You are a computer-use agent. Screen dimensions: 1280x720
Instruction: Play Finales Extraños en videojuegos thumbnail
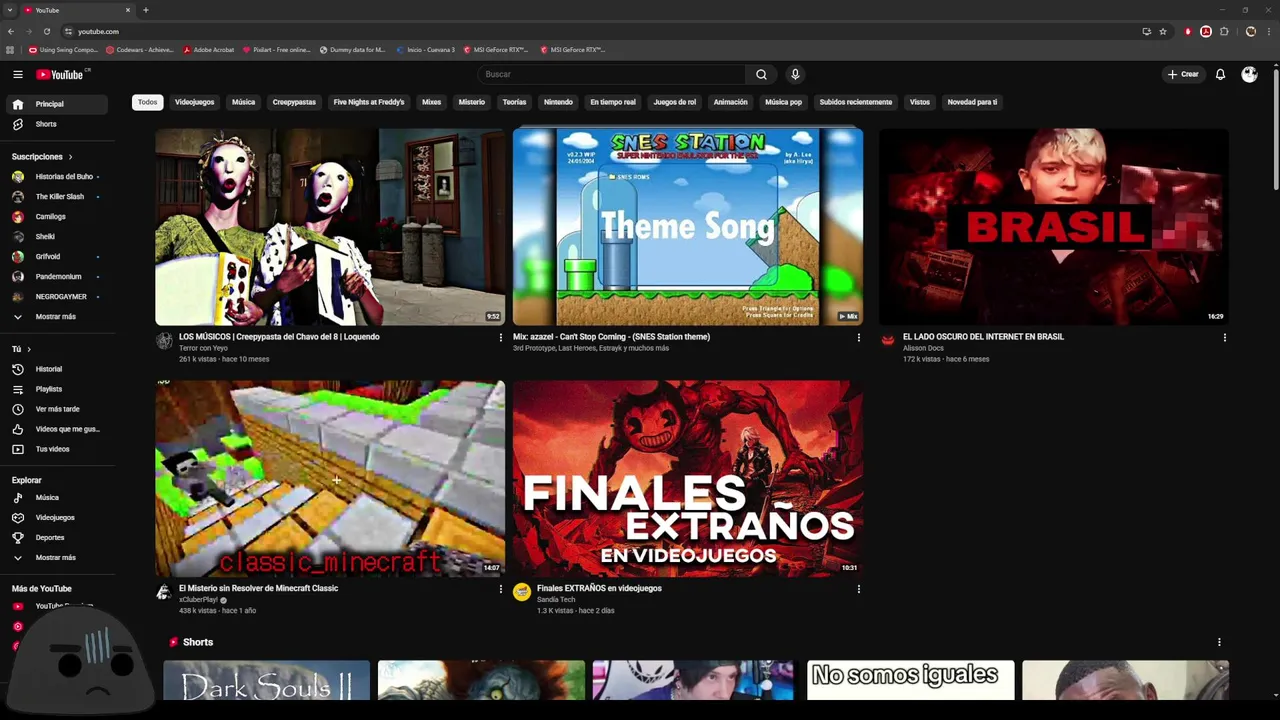pos(688,478)
